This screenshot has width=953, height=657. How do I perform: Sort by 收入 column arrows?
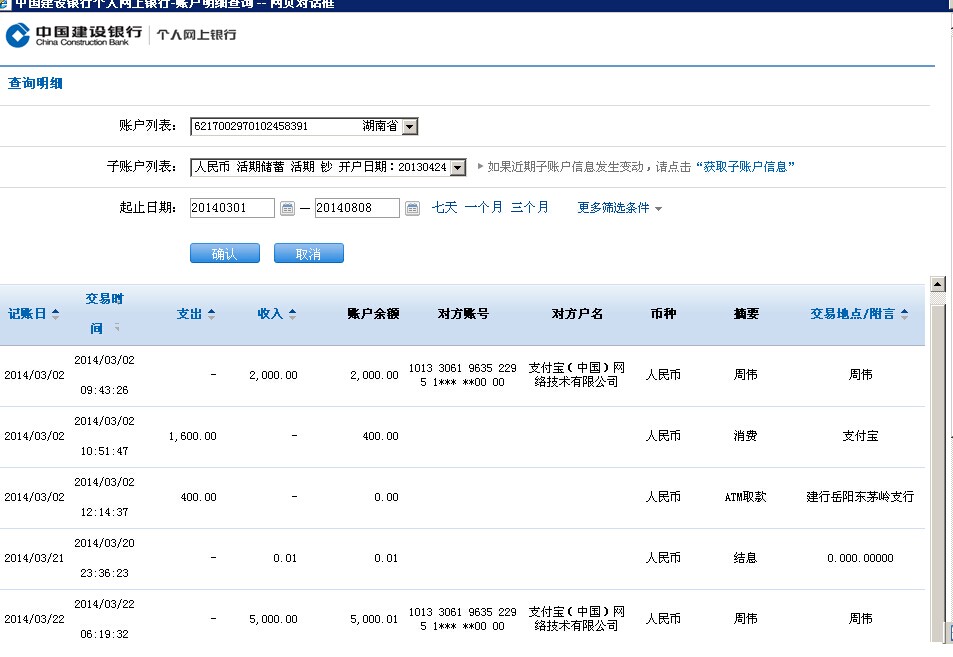point(292,314)
